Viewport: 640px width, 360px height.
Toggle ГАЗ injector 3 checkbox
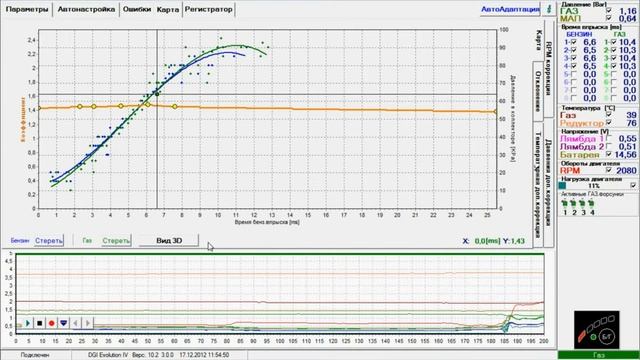tap(613, 58)
